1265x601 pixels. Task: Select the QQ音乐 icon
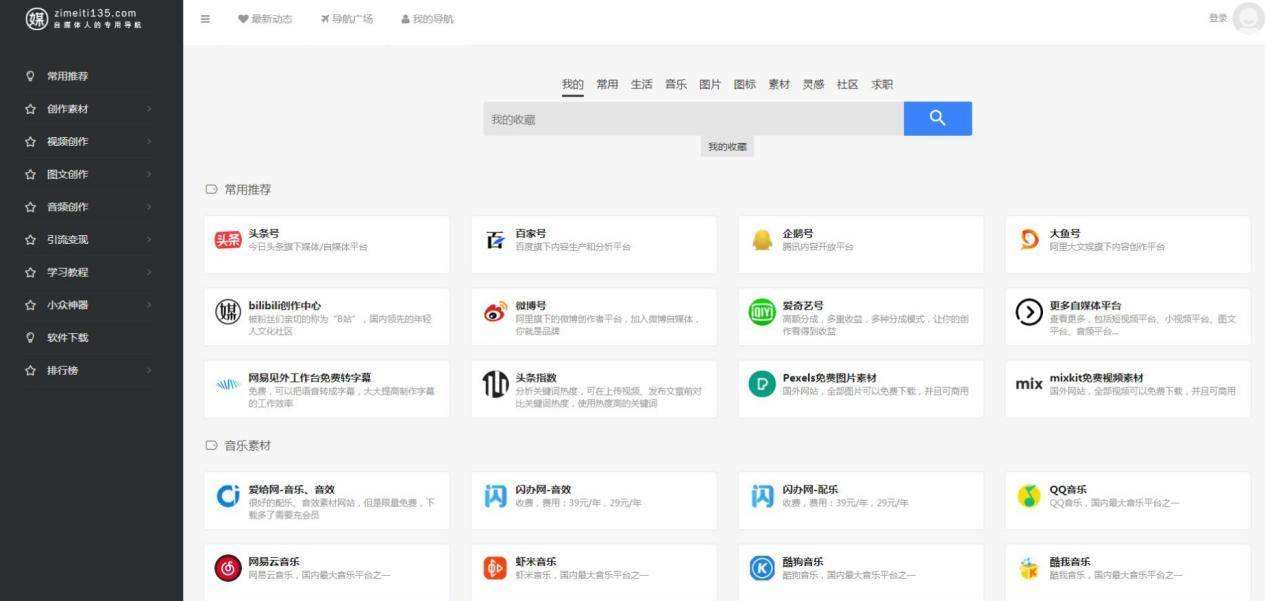(x=1028, y=494)
